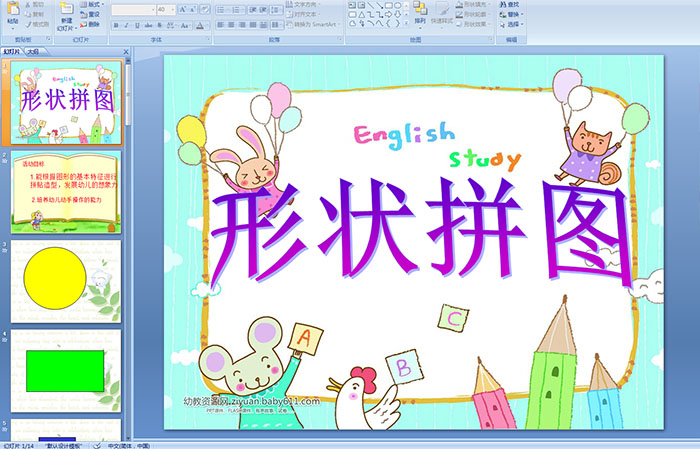The height and width of the screenshot is (449, 700).
Task: Increase font size with large A icon
Action: point(183,9)
